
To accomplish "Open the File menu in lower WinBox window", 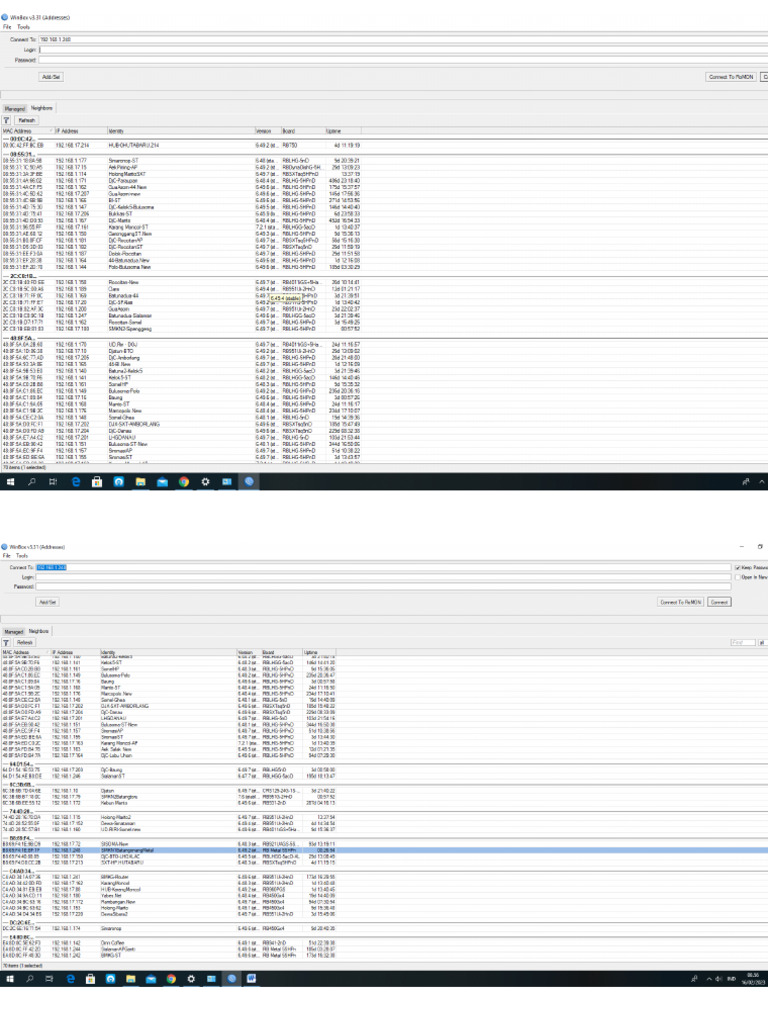I will tap(7, 556).
